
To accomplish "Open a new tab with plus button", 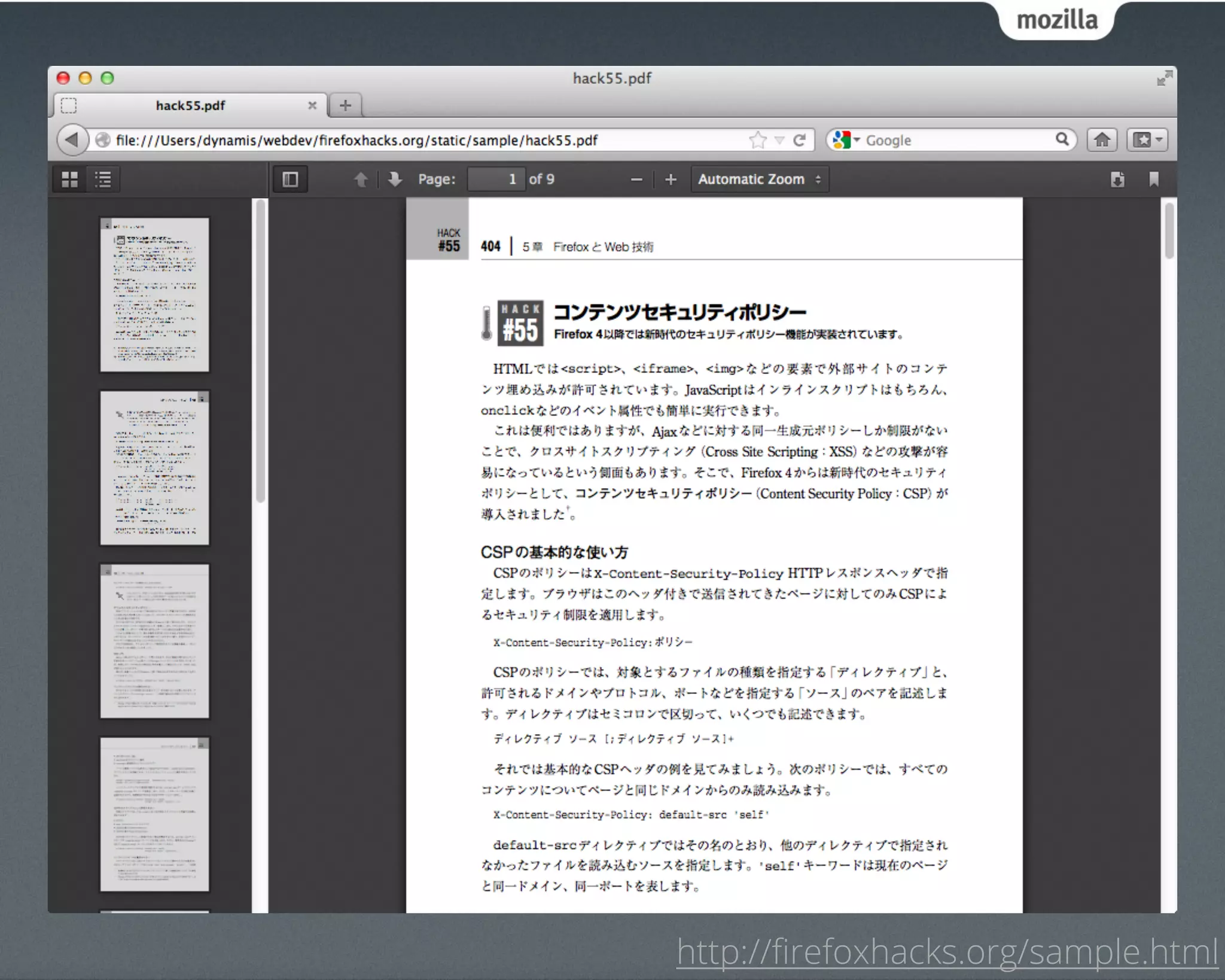I will point(345,105).
